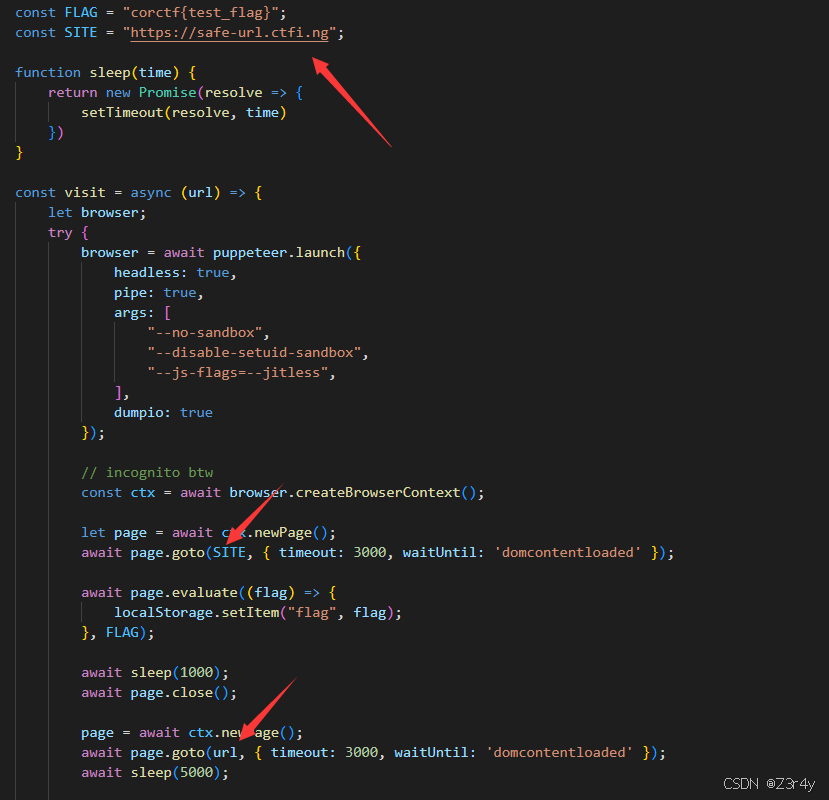Click the "time" parameter in sleep(time)
Viewport: 829px width, 800px height.
click(155, 72)
